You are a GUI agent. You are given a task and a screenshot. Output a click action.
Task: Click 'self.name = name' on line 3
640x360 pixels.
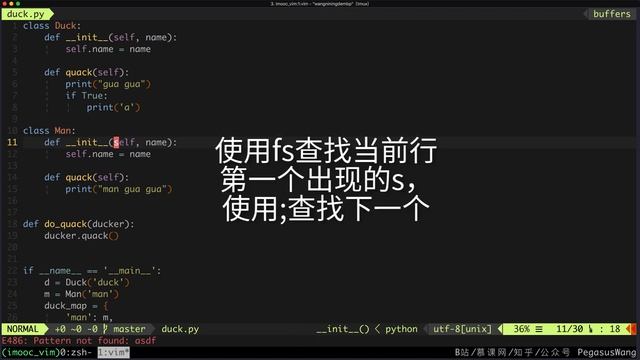pyautogui.click(x=108, y=49)
